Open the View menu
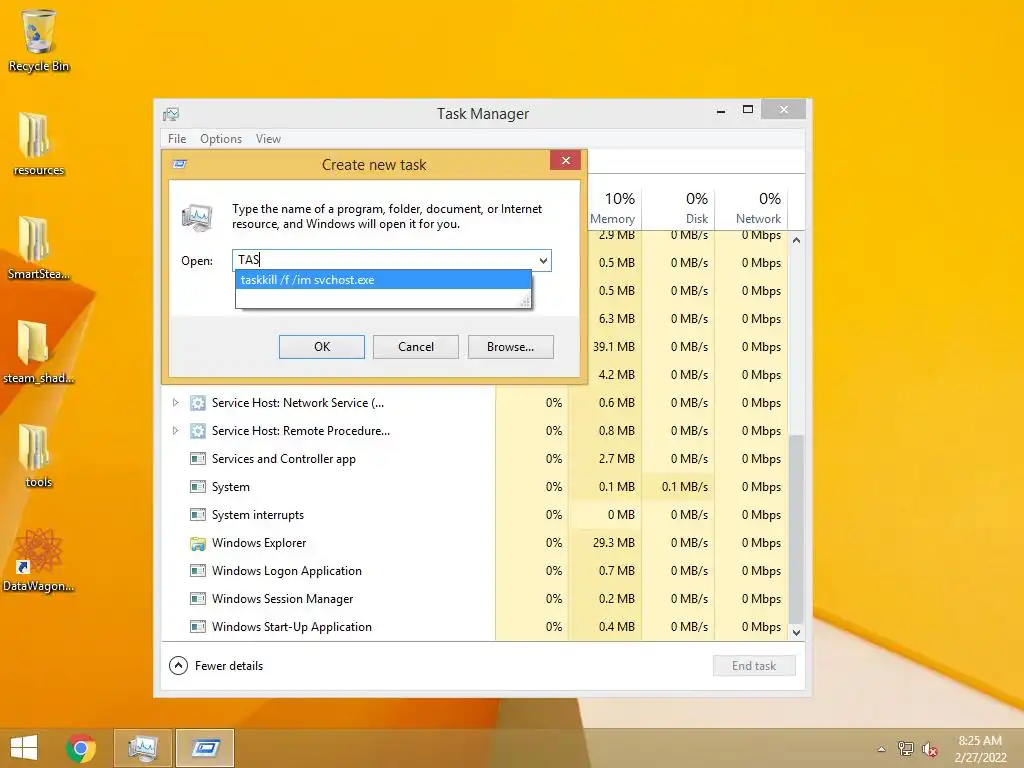The width and height of the screenshot is (1024, 768). (x=268, y=139)
